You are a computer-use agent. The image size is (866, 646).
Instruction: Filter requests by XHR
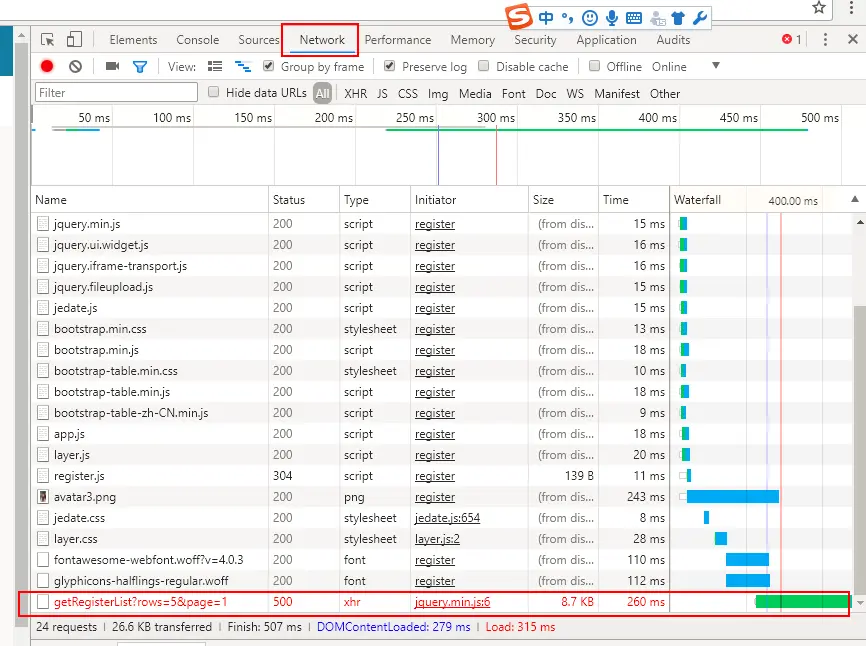click(x=356, y=93)
